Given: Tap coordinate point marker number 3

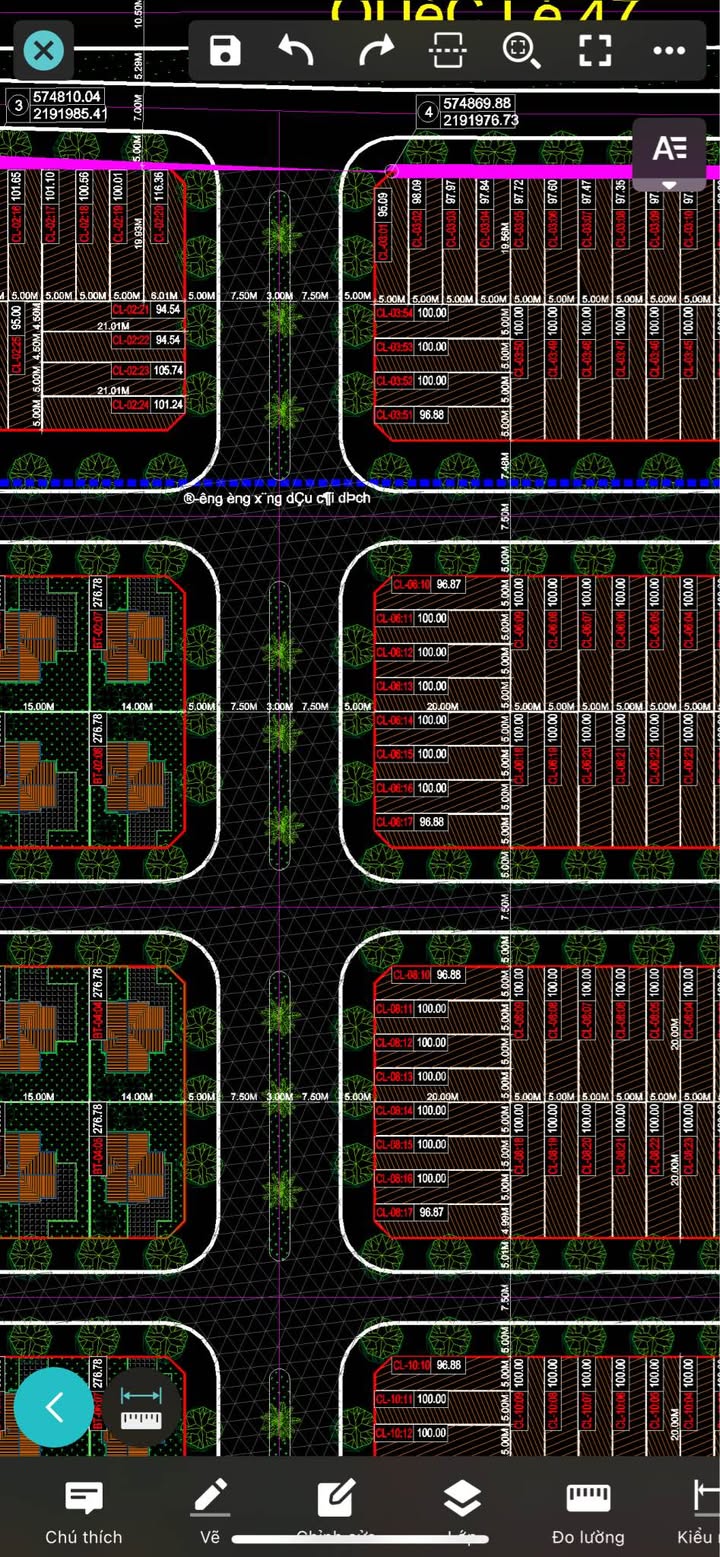Looking at the screenshot, I should tap(17, 105).
